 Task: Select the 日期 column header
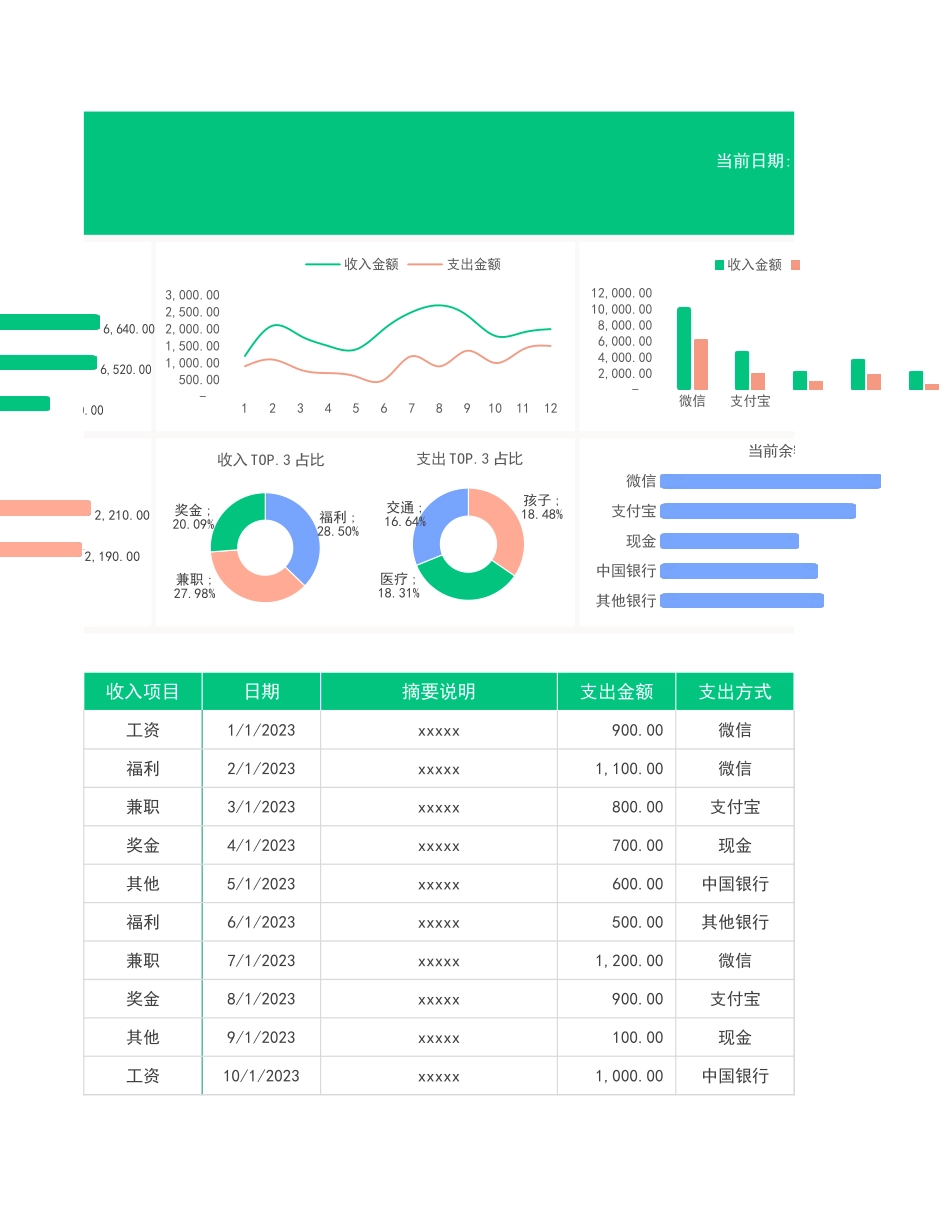click(x=261, y=691)
